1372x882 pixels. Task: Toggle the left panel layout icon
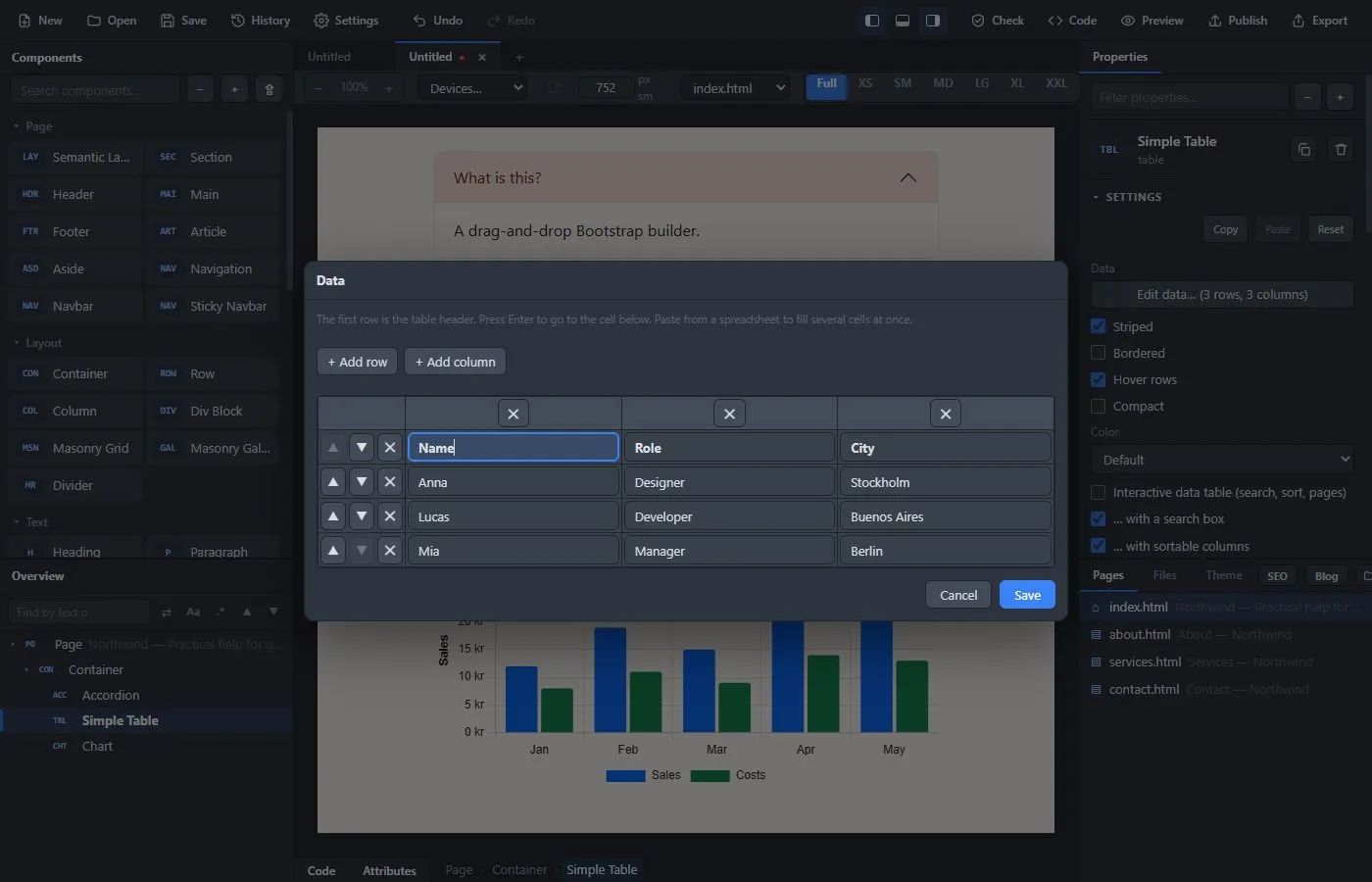pyautogui.click(x=871, y=21)
